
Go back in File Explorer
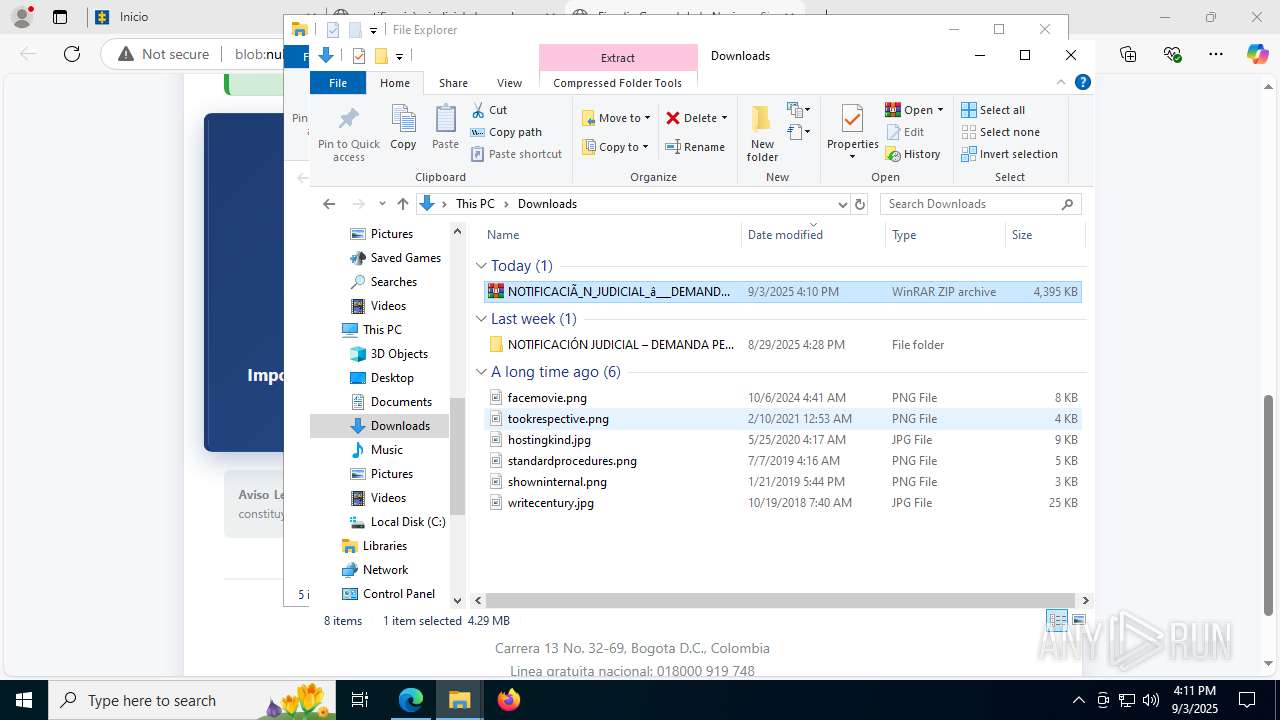(329, 204)
